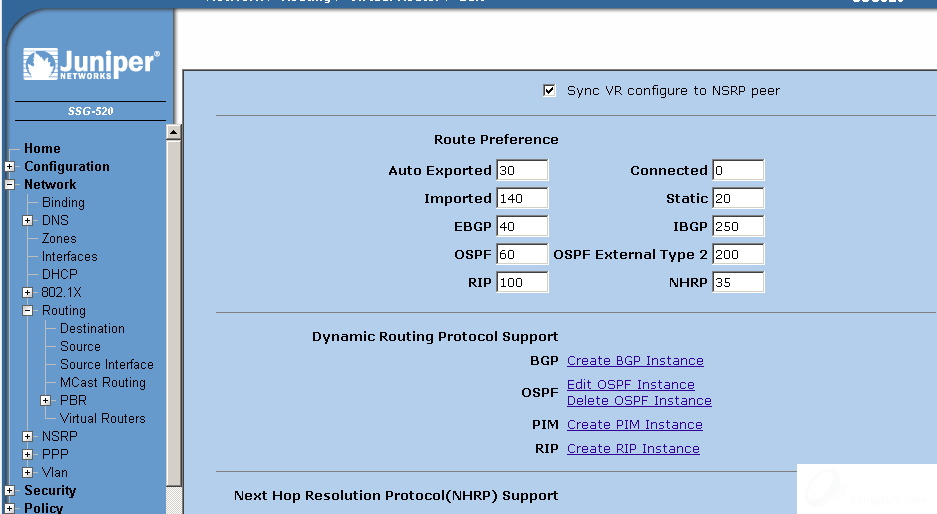Expand the PBR submenu
The height and width of the screenshot is (514, 937).
point(46,401)
